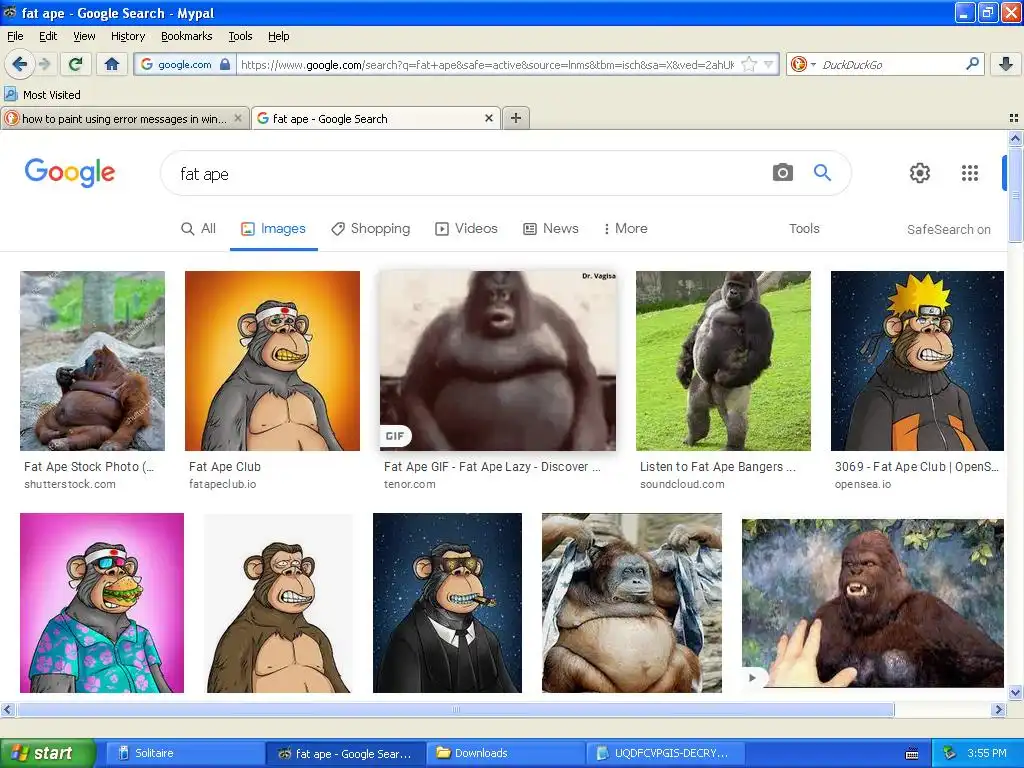Viewport: 1024px width, 768px height.
Task: Open the ape eating burger thumbnail
Action: (x=102, y=603)
